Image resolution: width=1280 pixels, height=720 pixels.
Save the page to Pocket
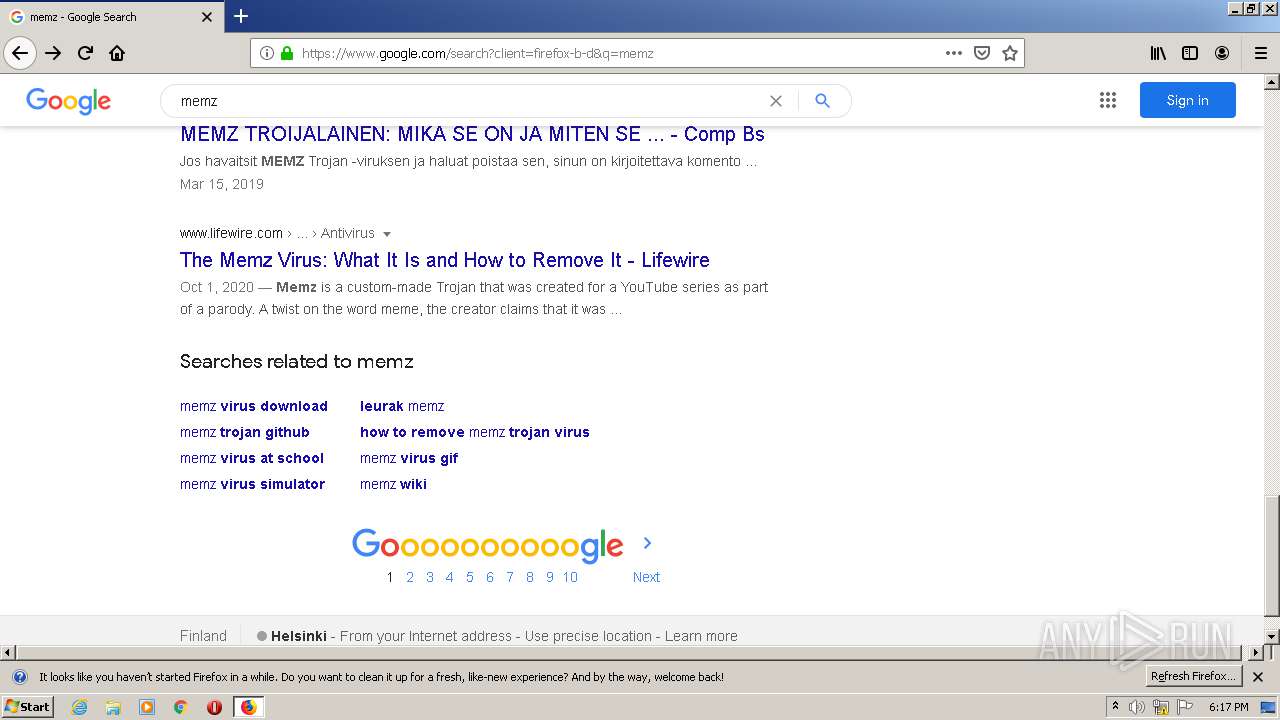click(982, 53)
